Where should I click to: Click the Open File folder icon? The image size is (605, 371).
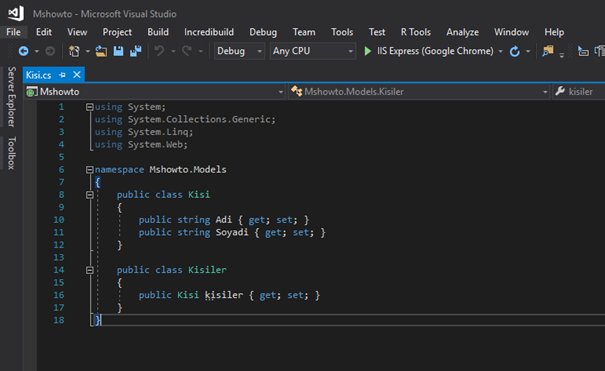[101, 51]
